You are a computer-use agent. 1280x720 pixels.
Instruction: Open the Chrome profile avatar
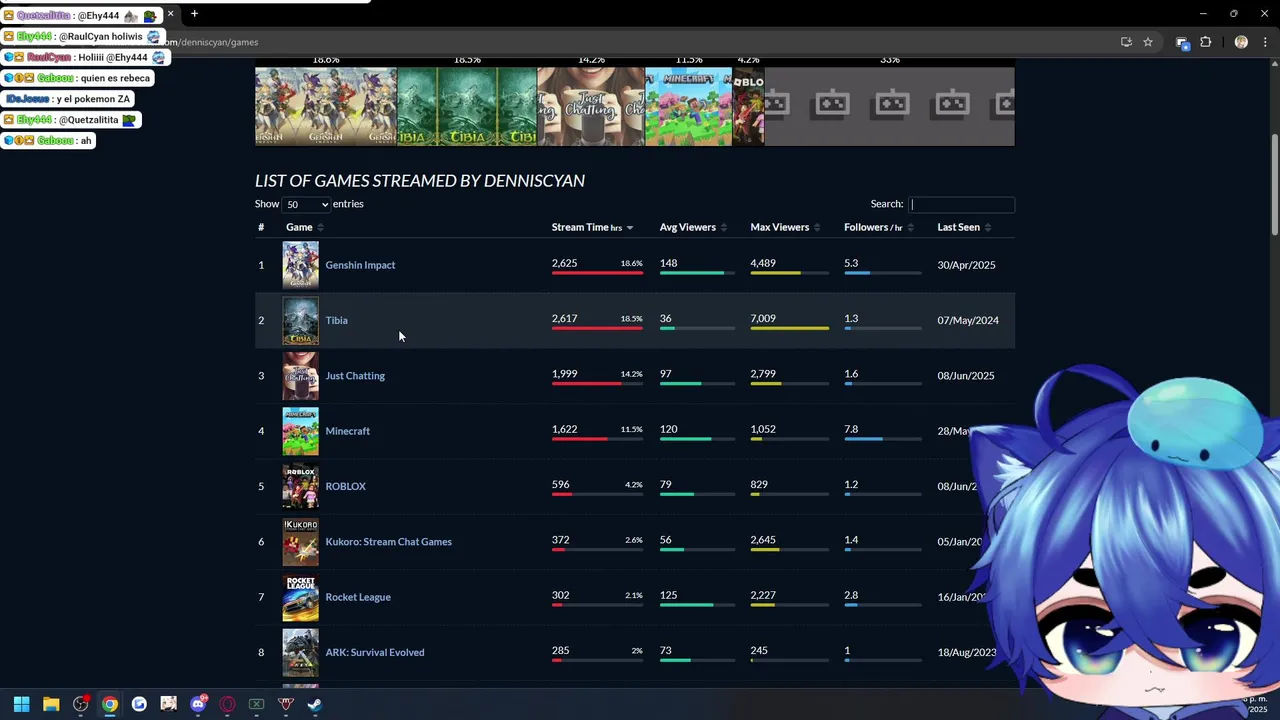(x=1241, y=42)
